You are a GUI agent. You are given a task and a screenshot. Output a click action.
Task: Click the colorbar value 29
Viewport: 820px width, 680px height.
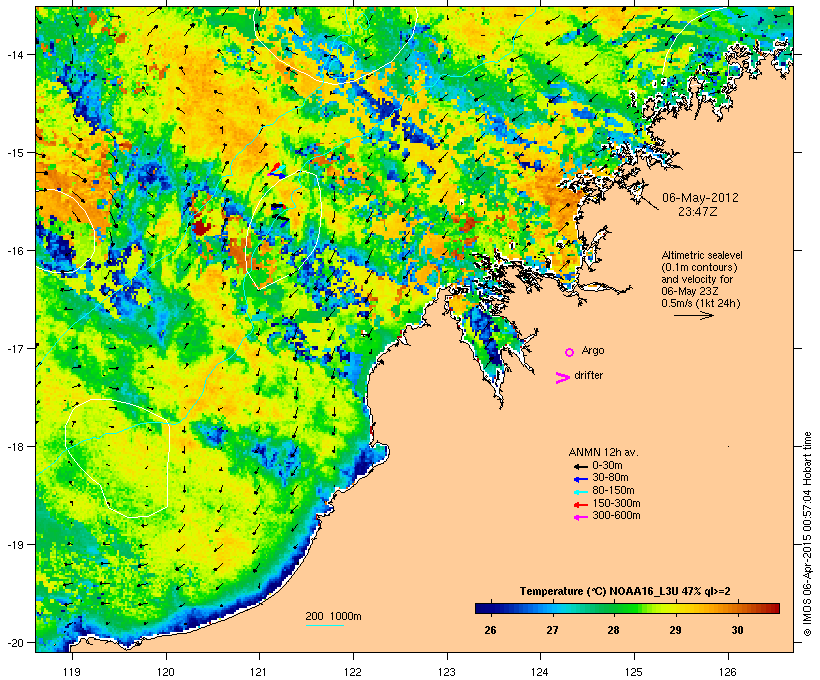pyautogui.click(x=675, y=630)
